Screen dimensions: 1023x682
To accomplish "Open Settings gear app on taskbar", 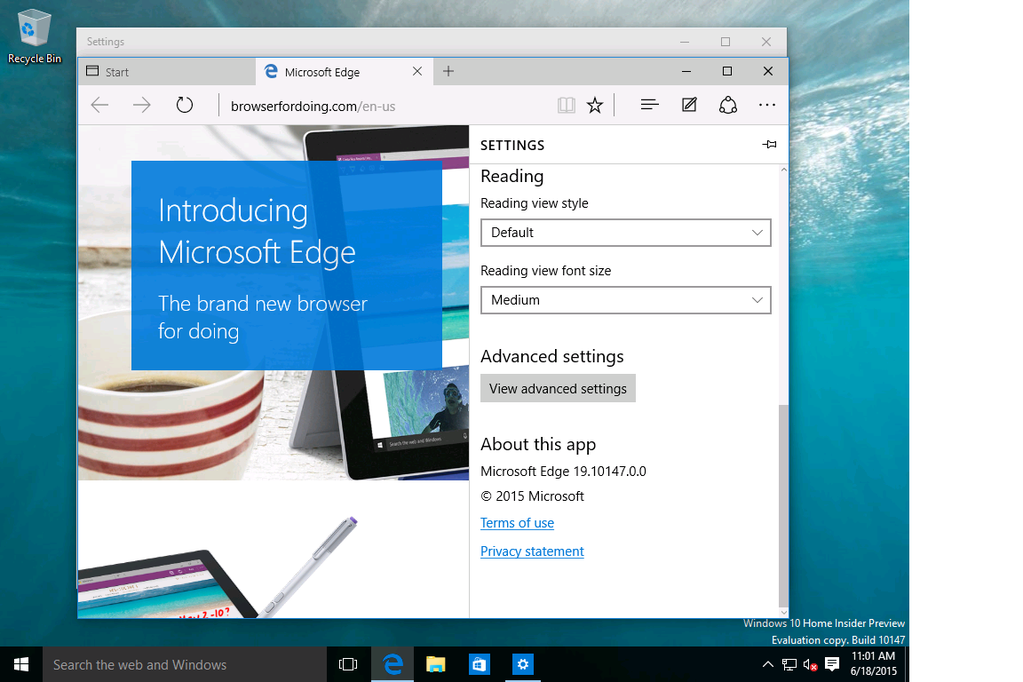I will [523, 664].
